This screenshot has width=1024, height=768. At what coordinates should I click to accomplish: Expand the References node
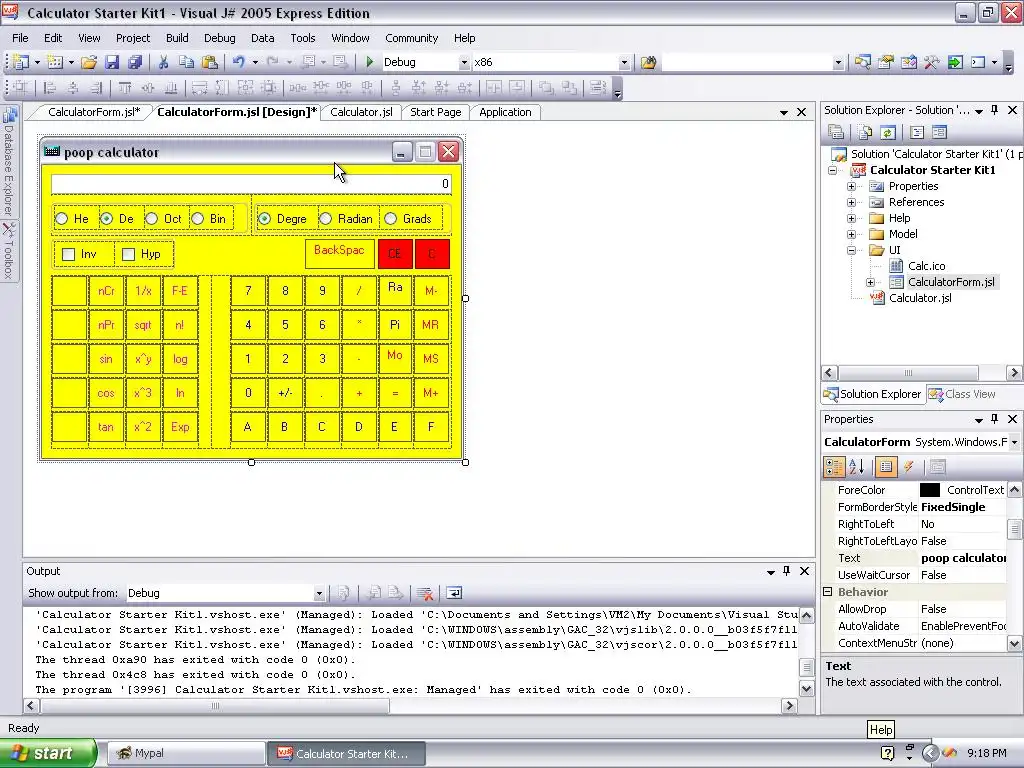[852, 202]
